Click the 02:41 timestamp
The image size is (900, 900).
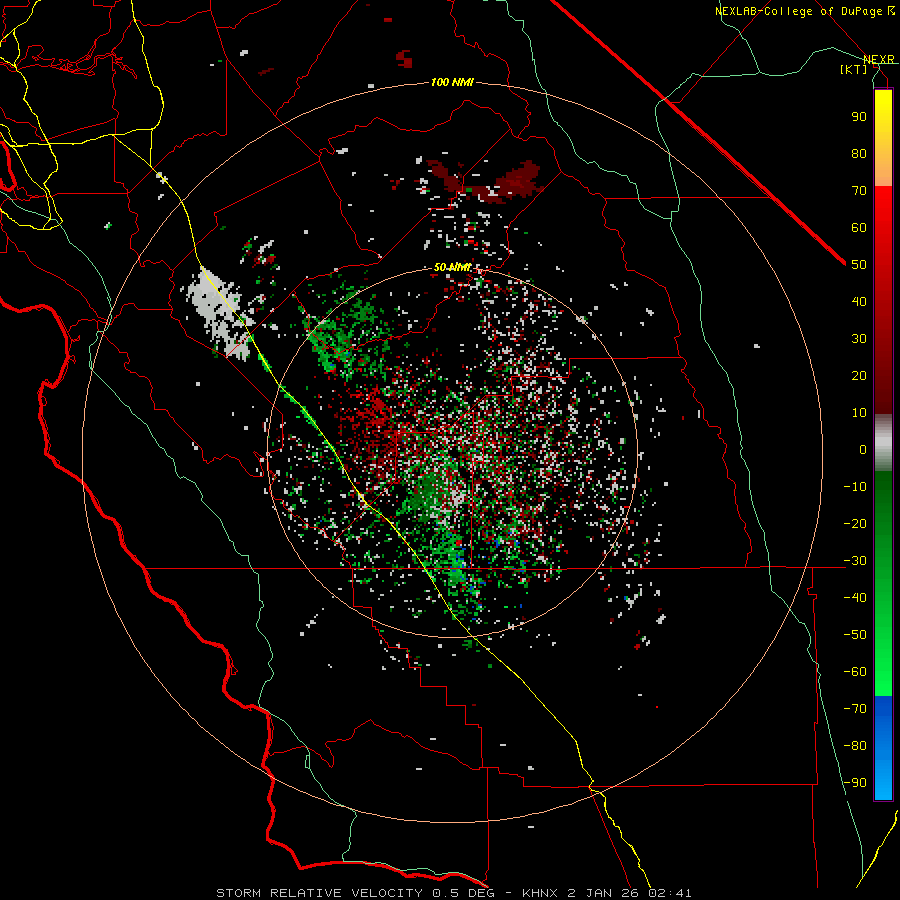coord(669,893)
